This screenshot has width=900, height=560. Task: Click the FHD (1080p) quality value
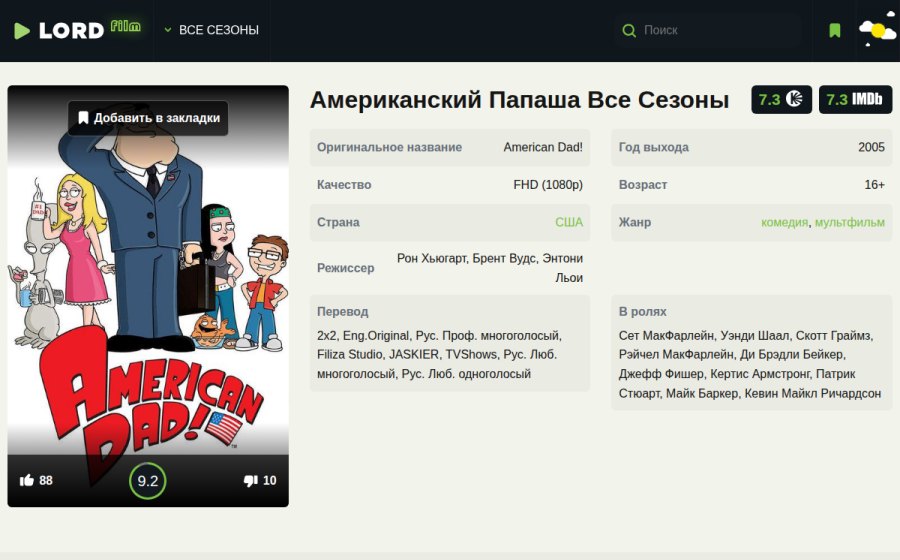[548, 185]
